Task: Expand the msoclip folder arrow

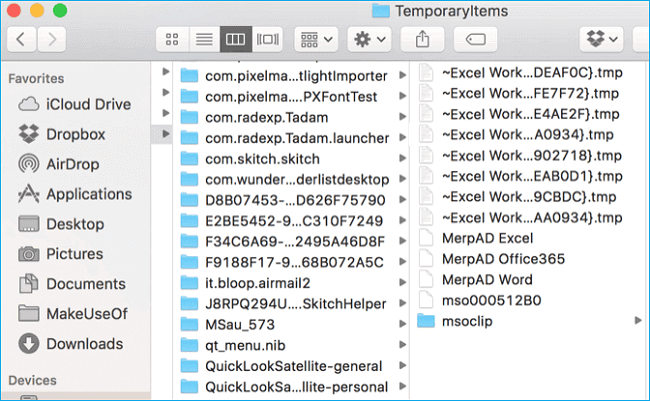Action: [638, 321]
